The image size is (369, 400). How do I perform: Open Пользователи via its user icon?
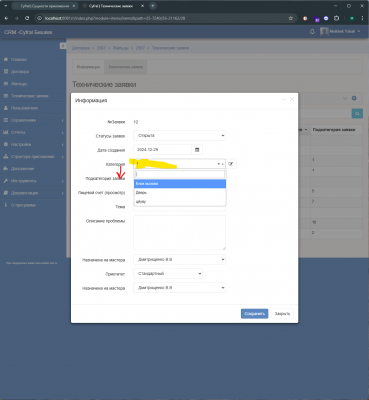coord(6,108)
